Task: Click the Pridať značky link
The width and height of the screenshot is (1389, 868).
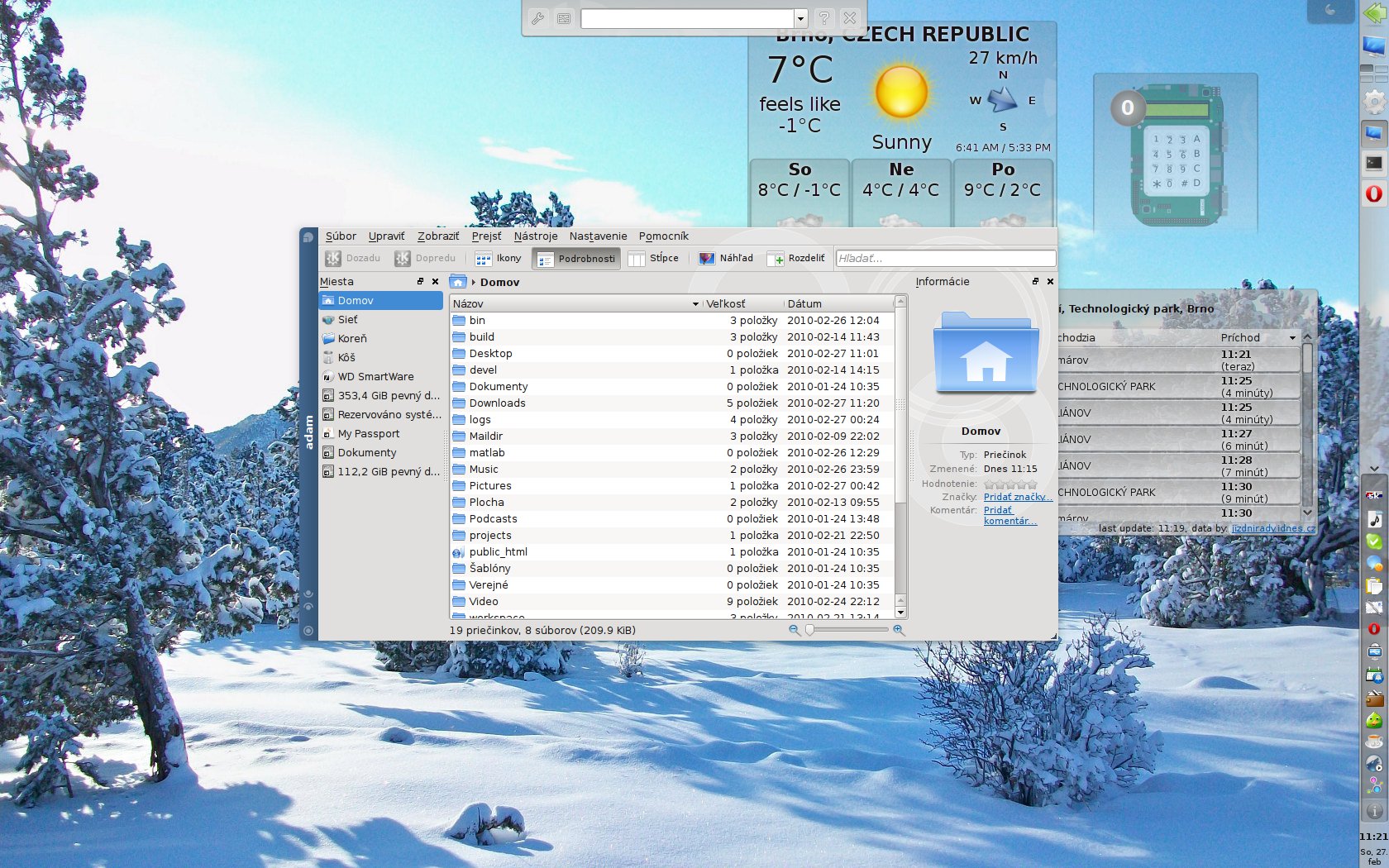Action: tap(1017, 497)
